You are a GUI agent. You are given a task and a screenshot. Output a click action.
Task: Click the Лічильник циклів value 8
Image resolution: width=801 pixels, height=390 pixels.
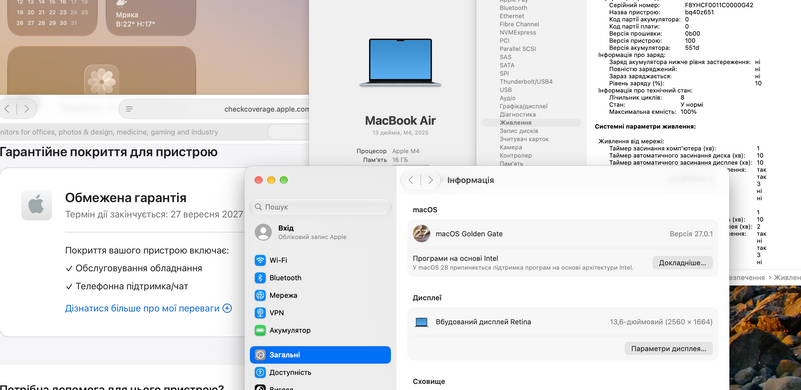coord(682,97)
